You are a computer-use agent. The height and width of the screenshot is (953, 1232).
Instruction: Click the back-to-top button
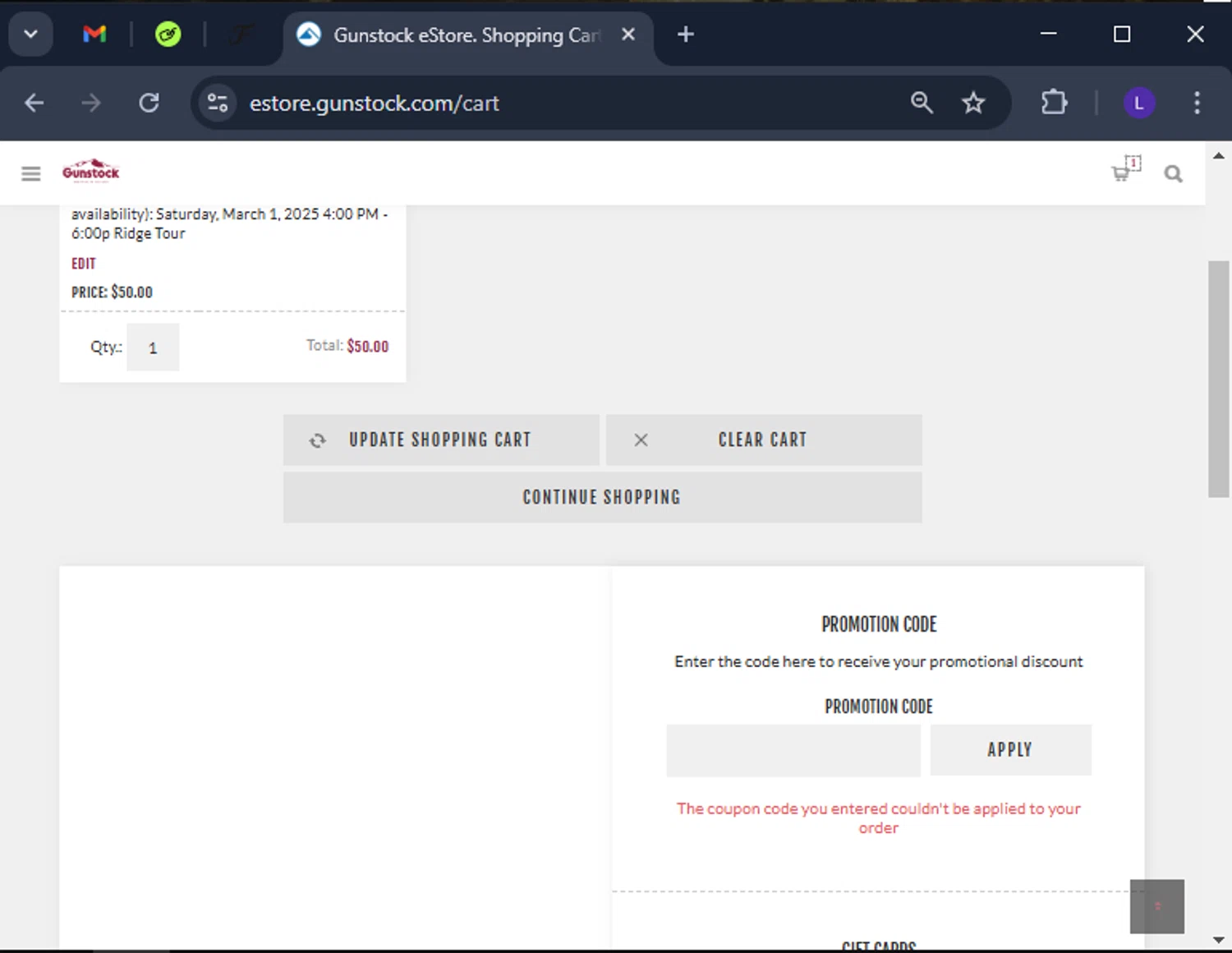[x=1156, y=906]
